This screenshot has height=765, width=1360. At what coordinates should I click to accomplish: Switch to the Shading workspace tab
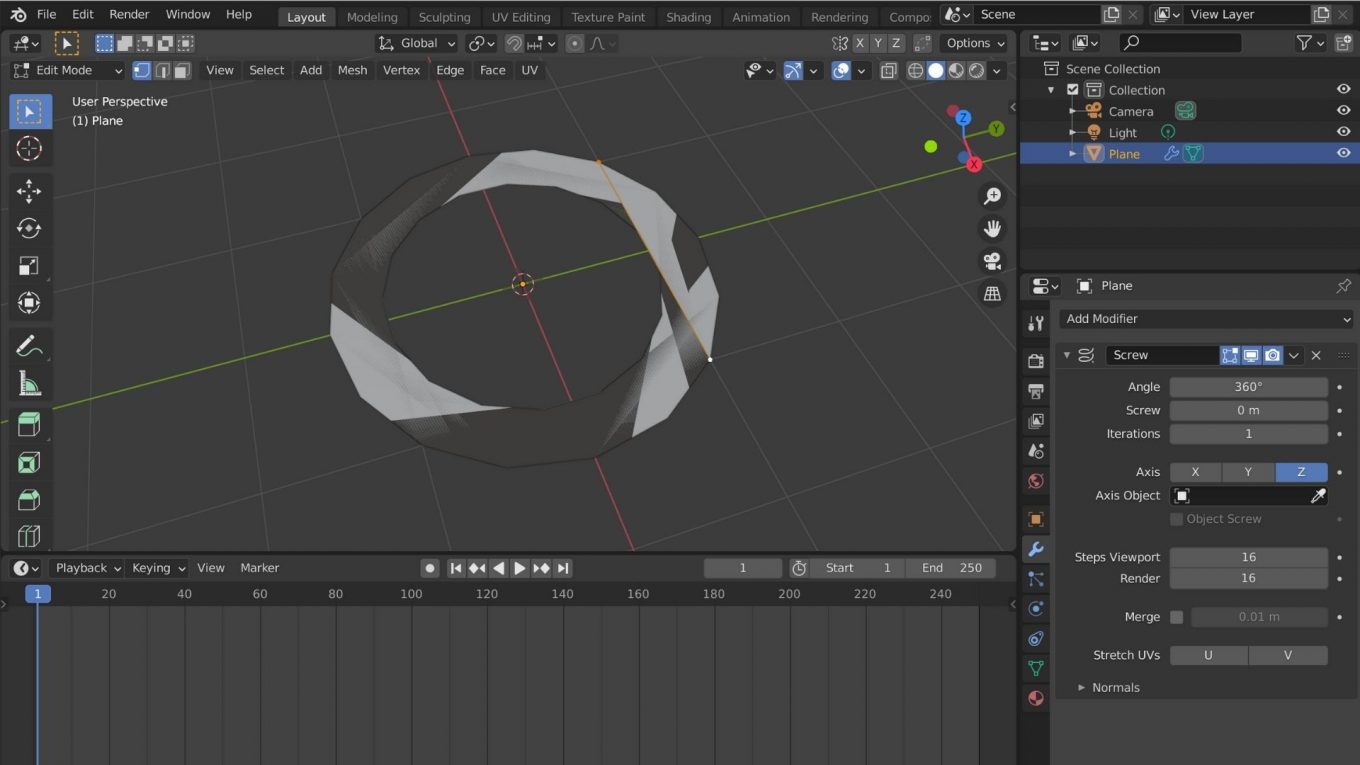[x=688, y=16]
